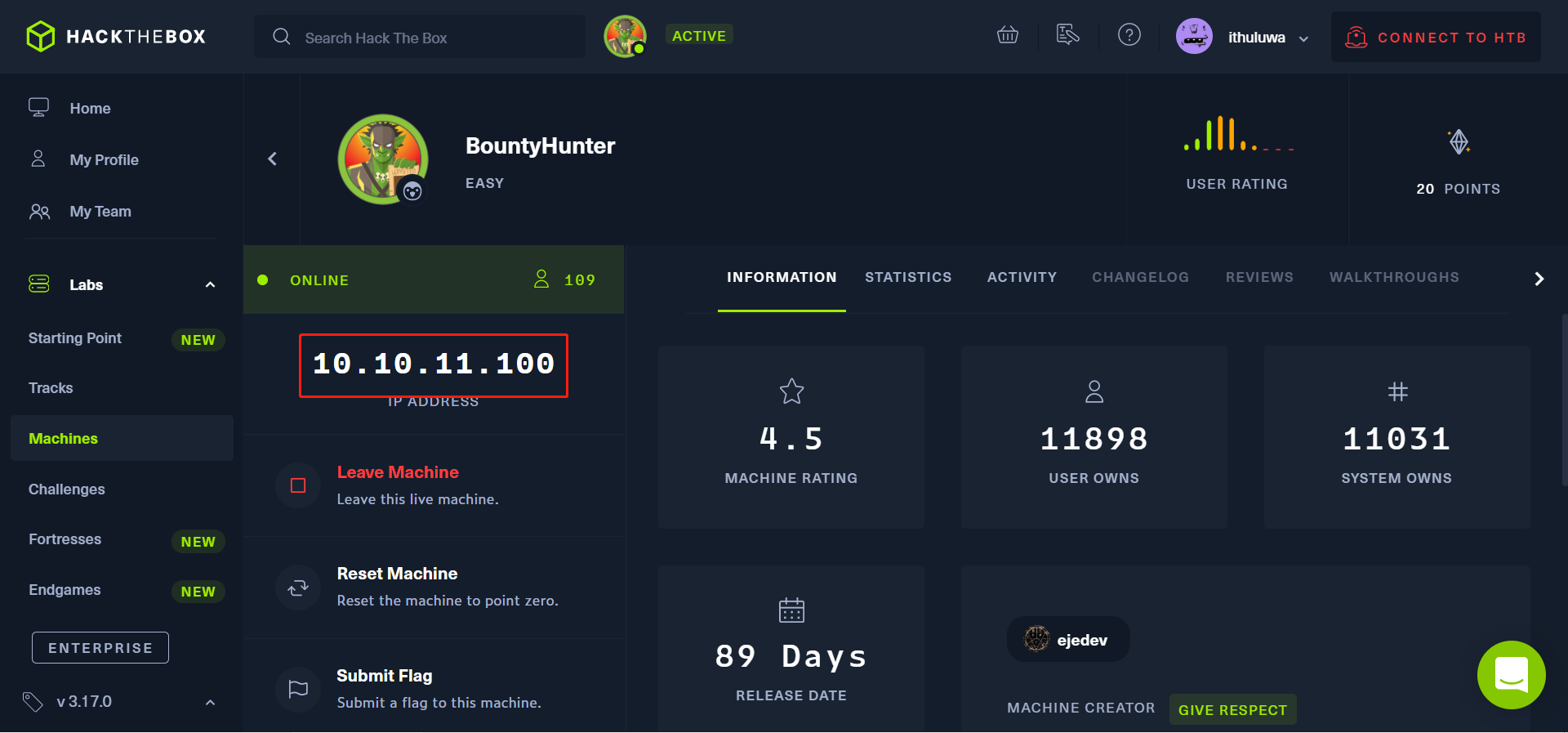The height and width of the screenshot is (733, 1568).
Task: Switch to the STATISTICS tab
Action: click(x=908, y=278)
